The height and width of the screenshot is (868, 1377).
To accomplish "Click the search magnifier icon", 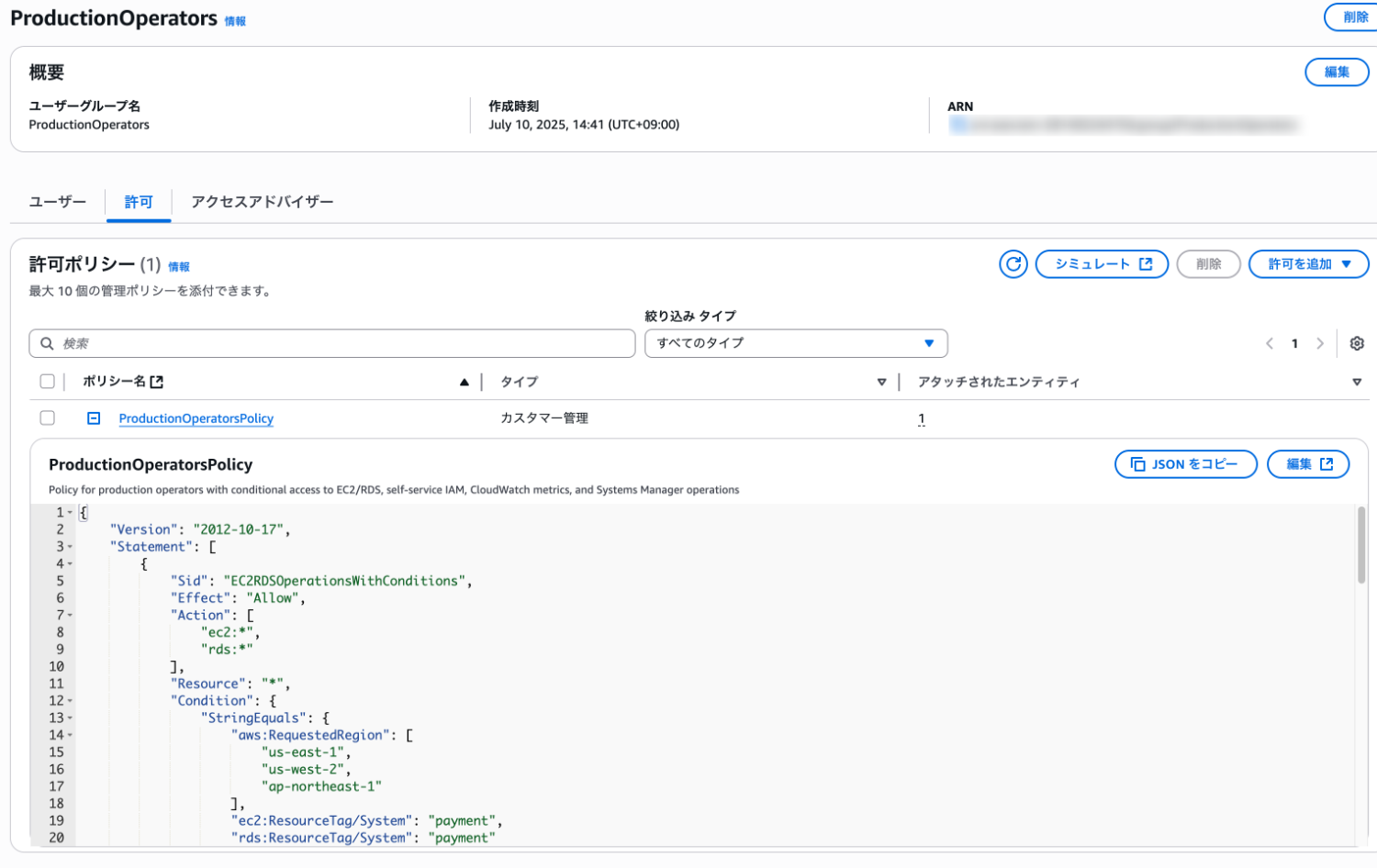I will pyautogui.click(x=47, y=343).
